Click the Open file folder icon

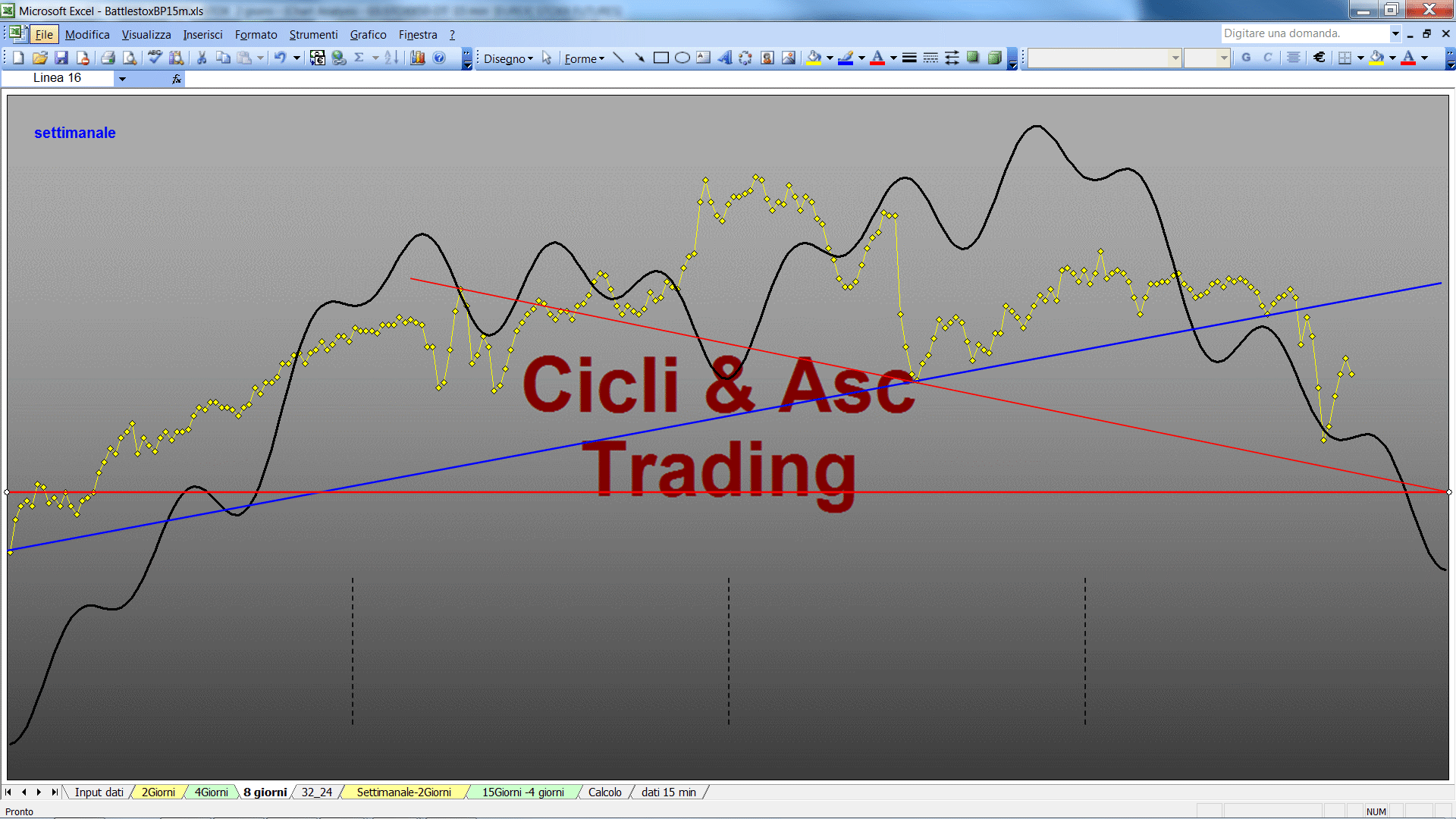(40, 58)
